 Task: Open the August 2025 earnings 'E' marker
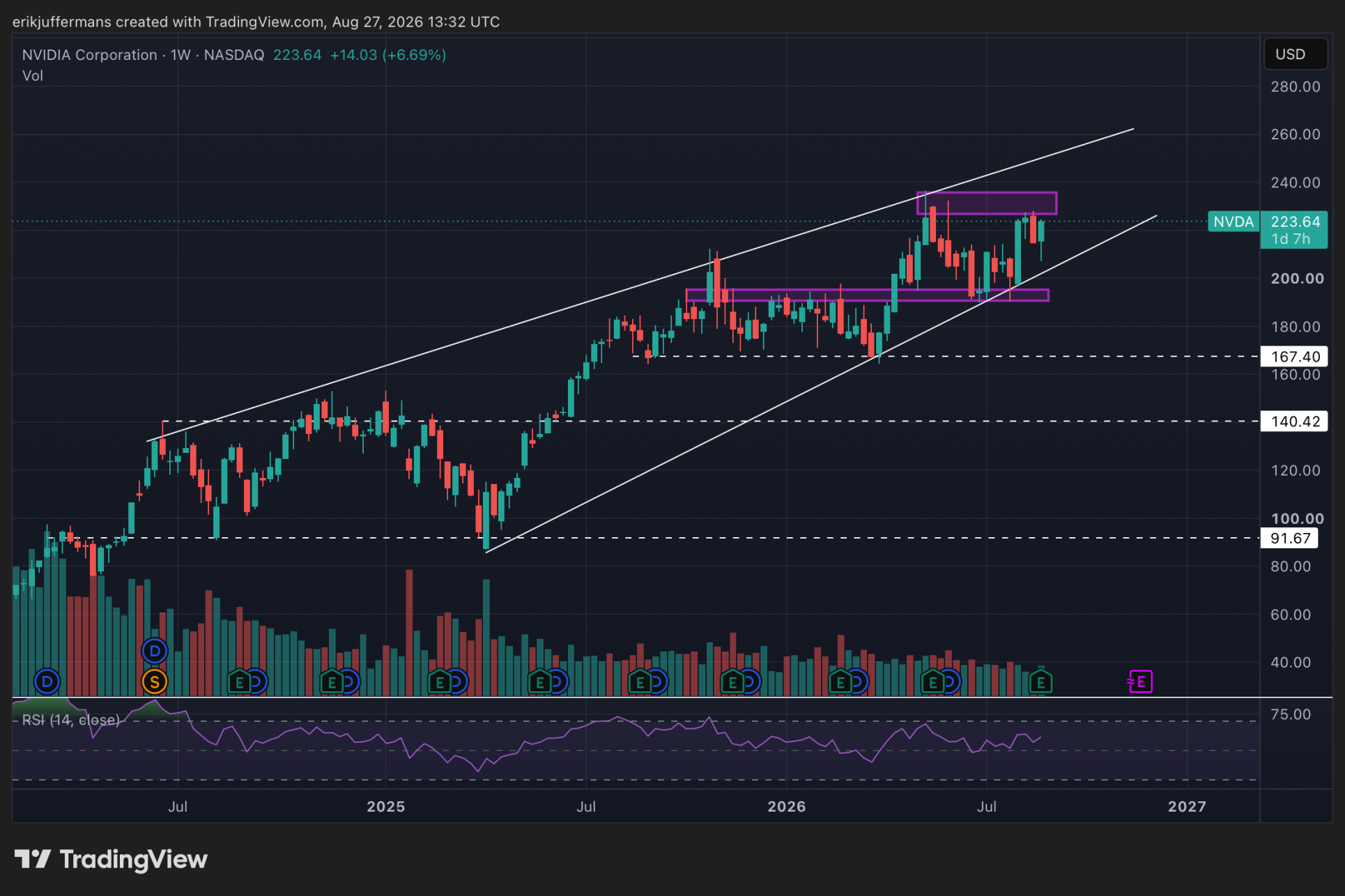[x=640, y=682]
